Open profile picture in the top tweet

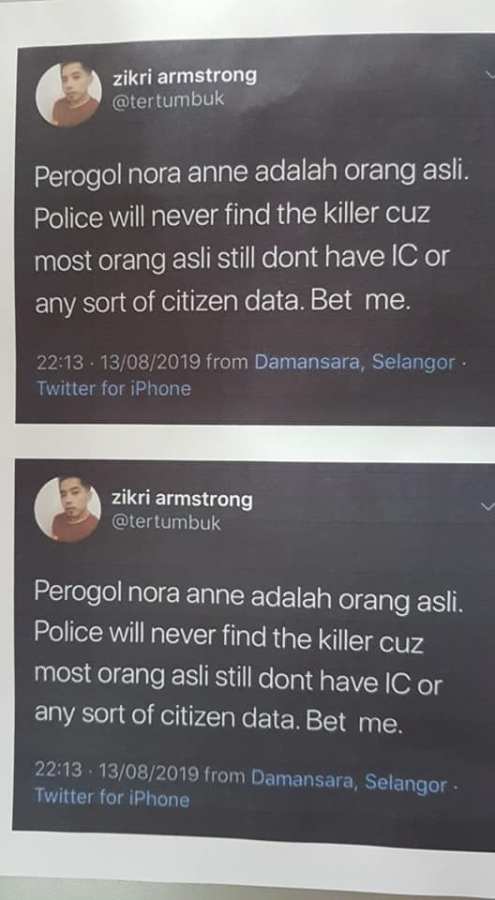pyautogui.click(x=68, y=94)
